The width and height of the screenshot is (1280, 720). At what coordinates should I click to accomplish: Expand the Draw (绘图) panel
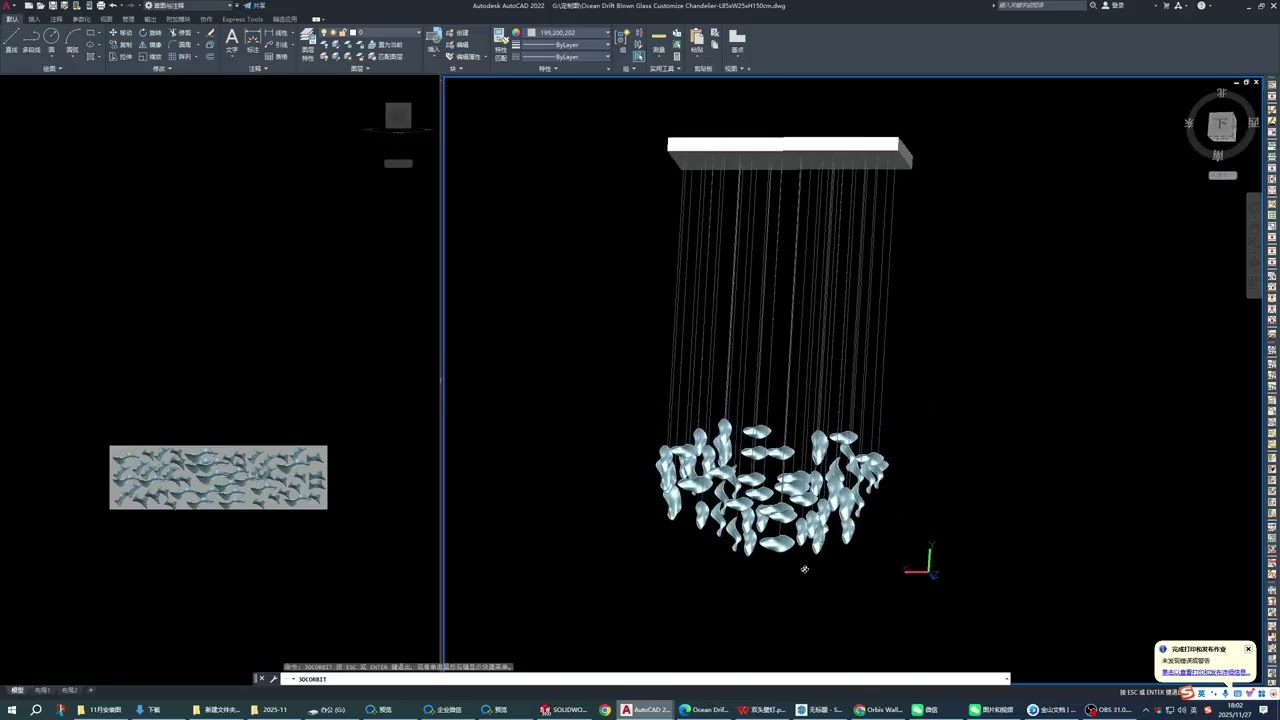pyautogui.click(x=52, y=69)
